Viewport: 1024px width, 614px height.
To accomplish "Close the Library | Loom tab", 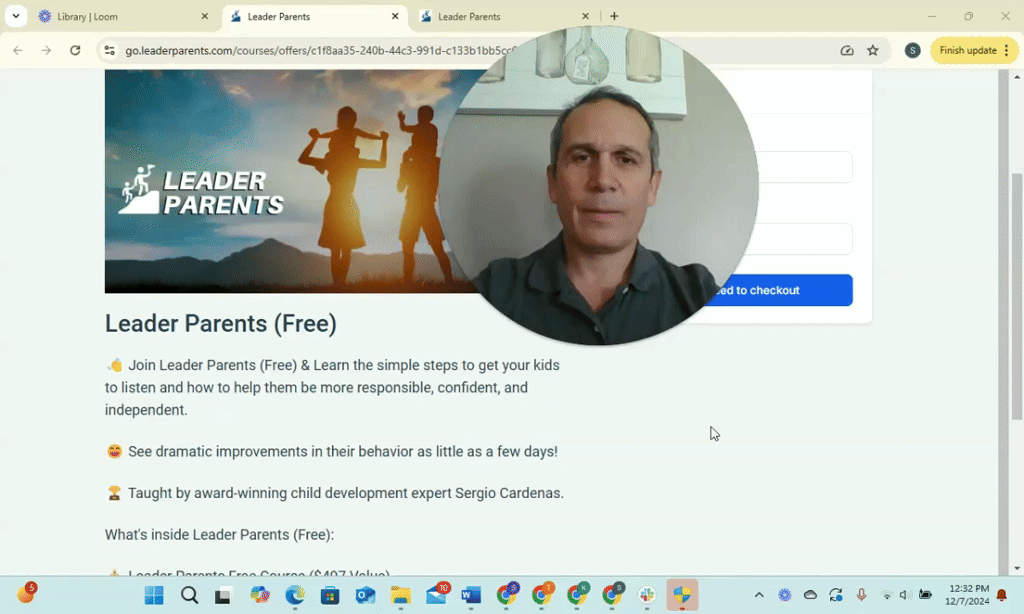I will 204,16.
